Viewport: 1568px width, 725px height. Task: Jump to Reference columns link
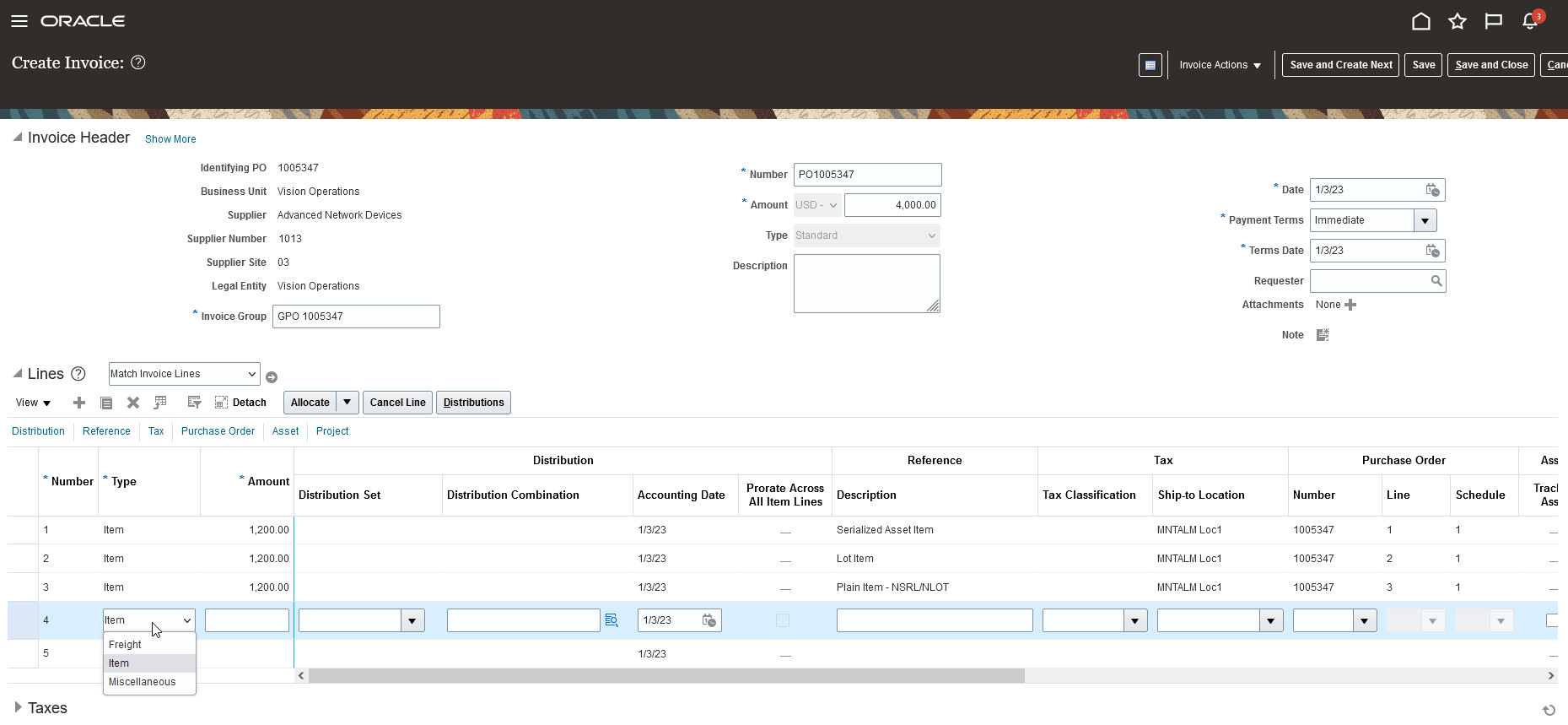tap(106, 431)
